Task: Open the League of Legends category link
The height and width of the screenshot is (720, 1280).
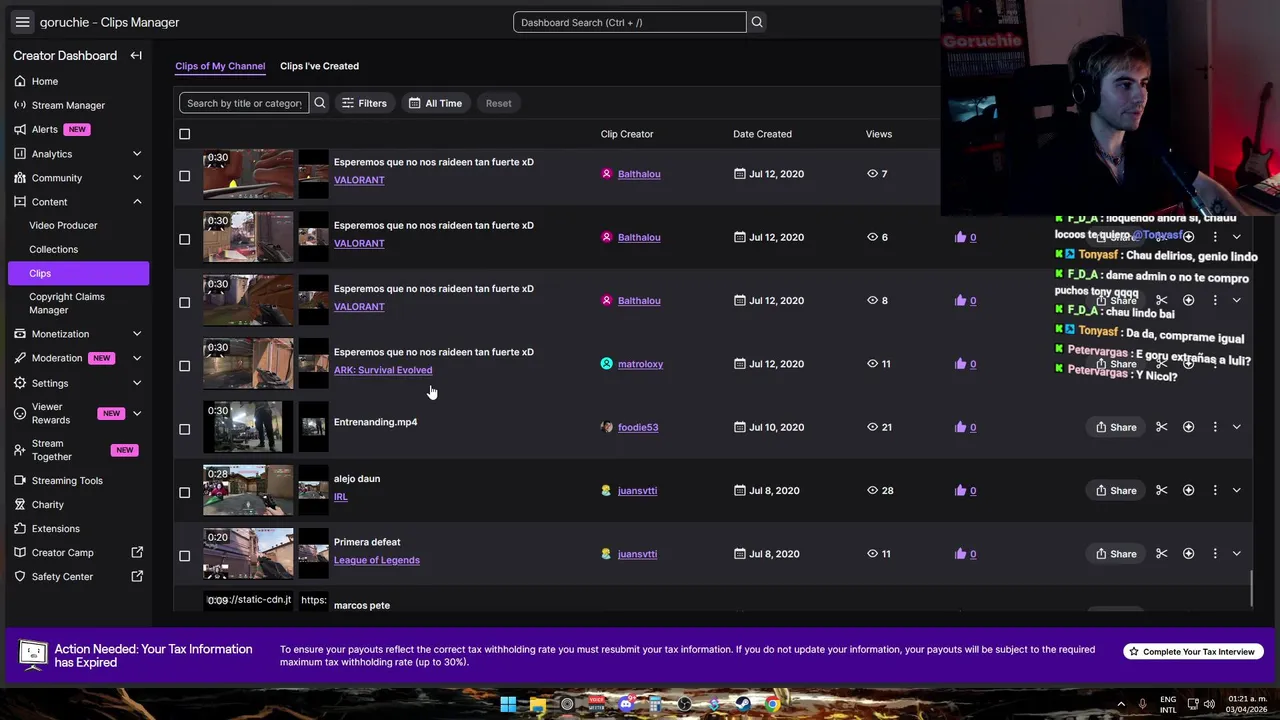Action: (x=377, y=560)
